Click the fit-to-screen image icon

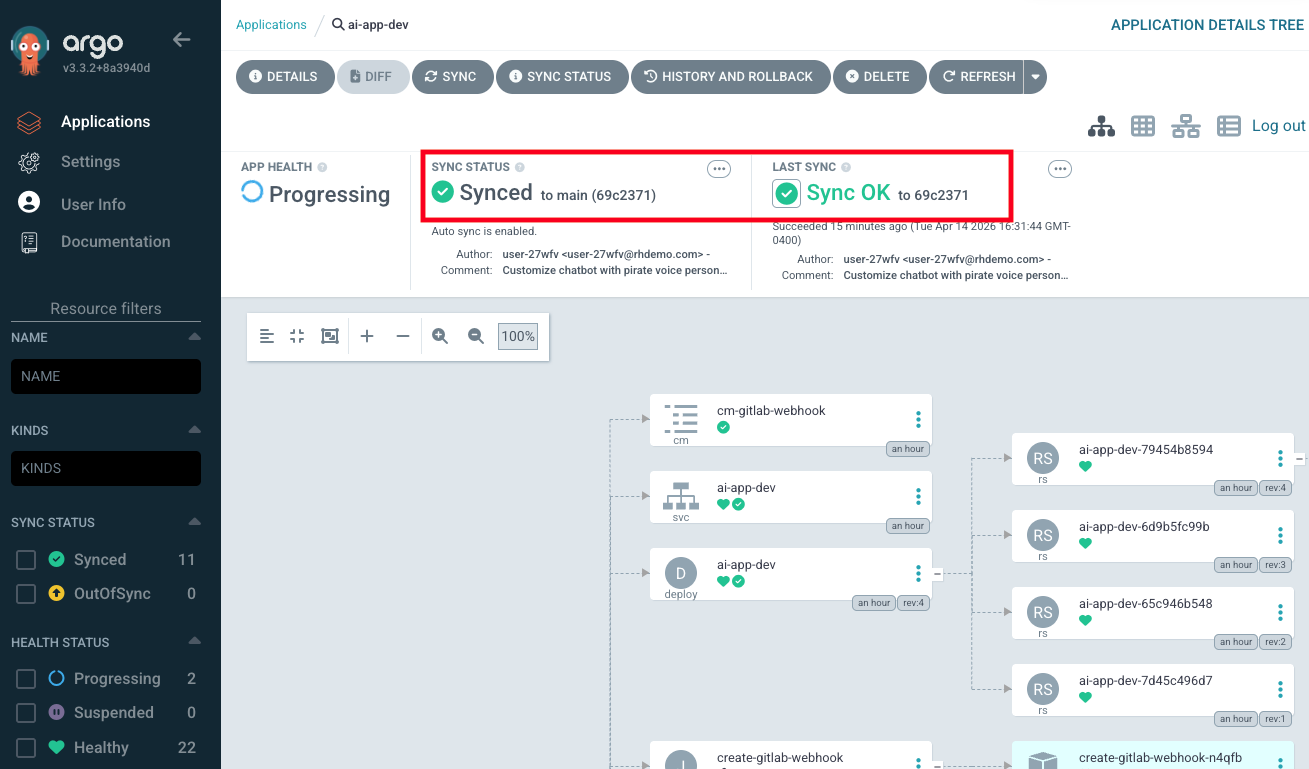coord(330,336)
